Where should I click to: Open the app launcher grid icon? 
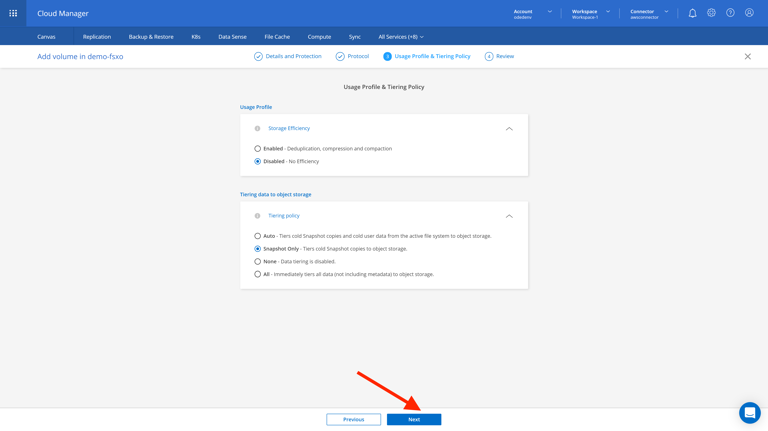pyautogui.click(x=13, y=13)
